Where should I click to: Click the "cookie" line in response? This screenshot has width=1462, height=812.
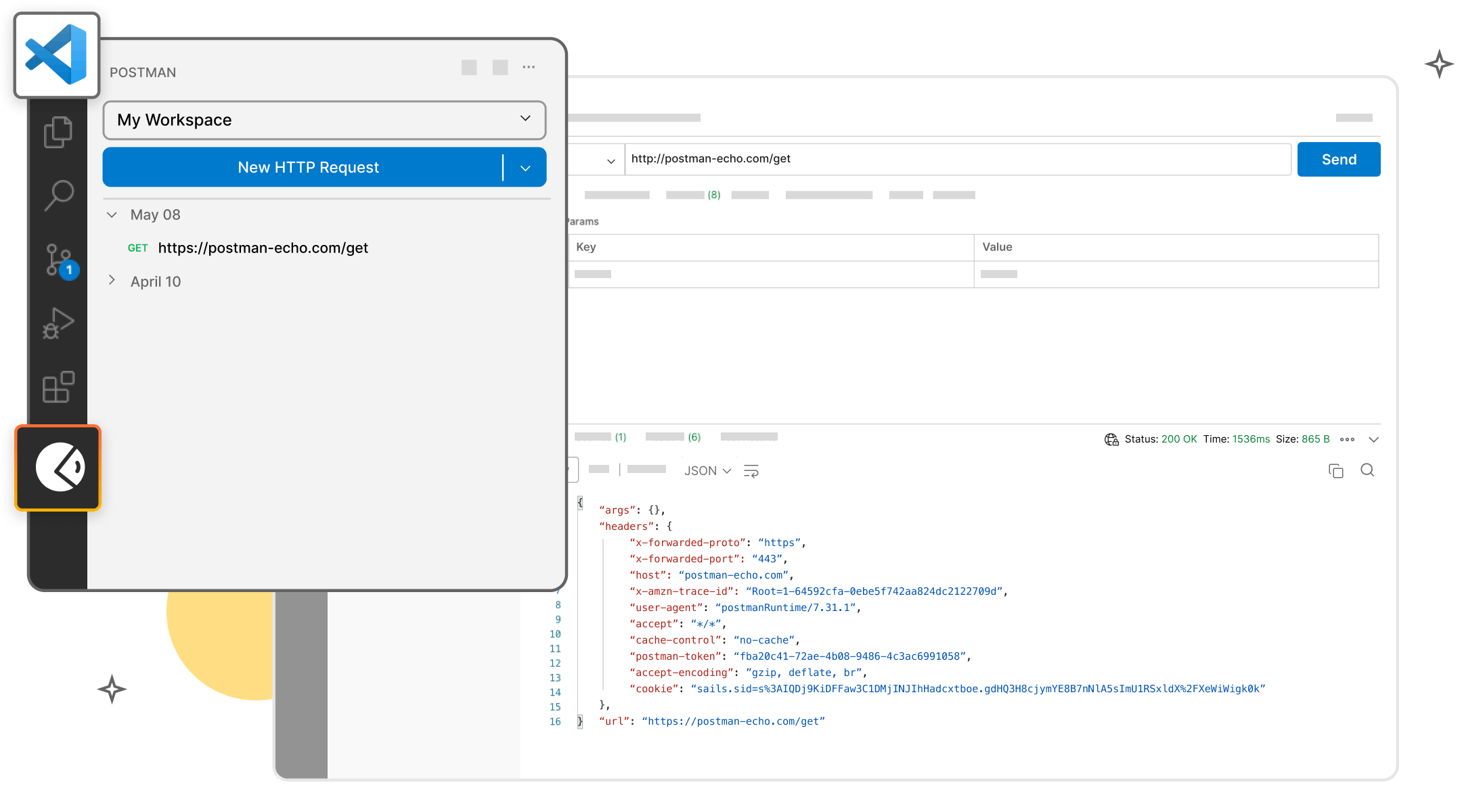click(947, 689)
